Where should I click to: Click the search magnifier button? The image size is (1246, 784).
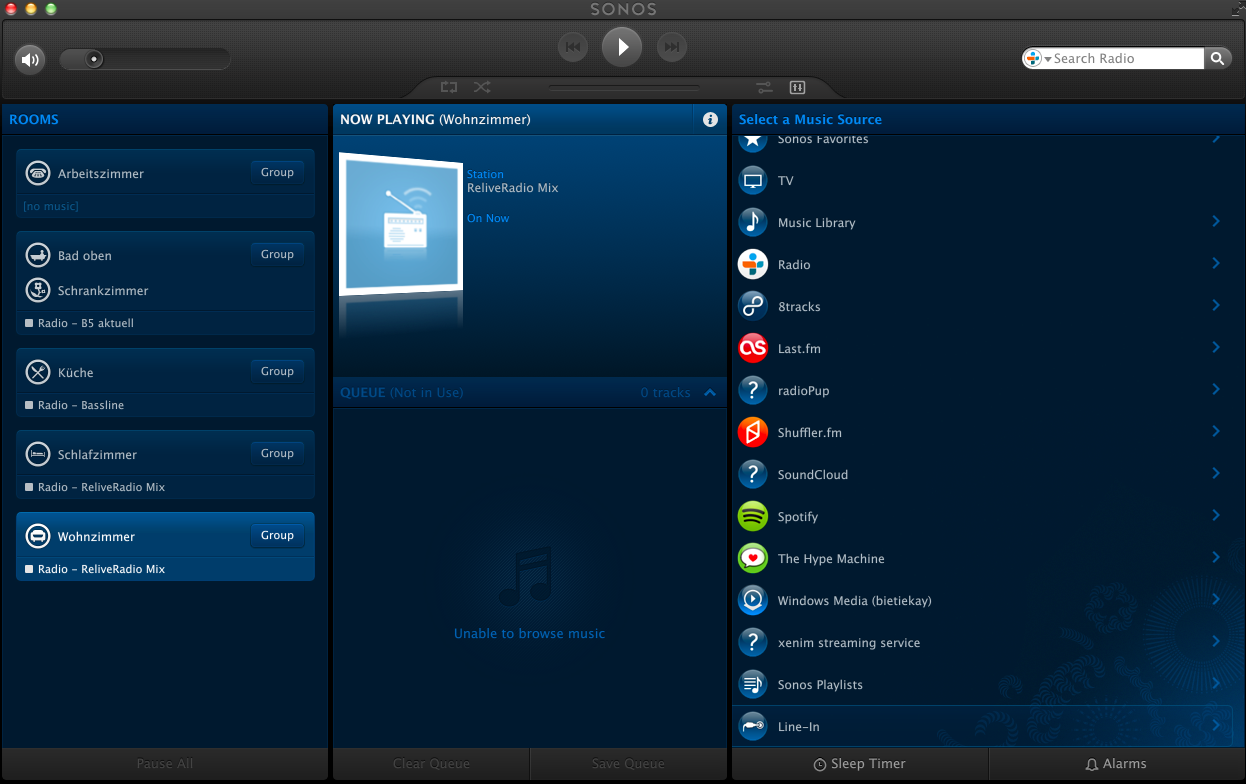[1217, 59]
